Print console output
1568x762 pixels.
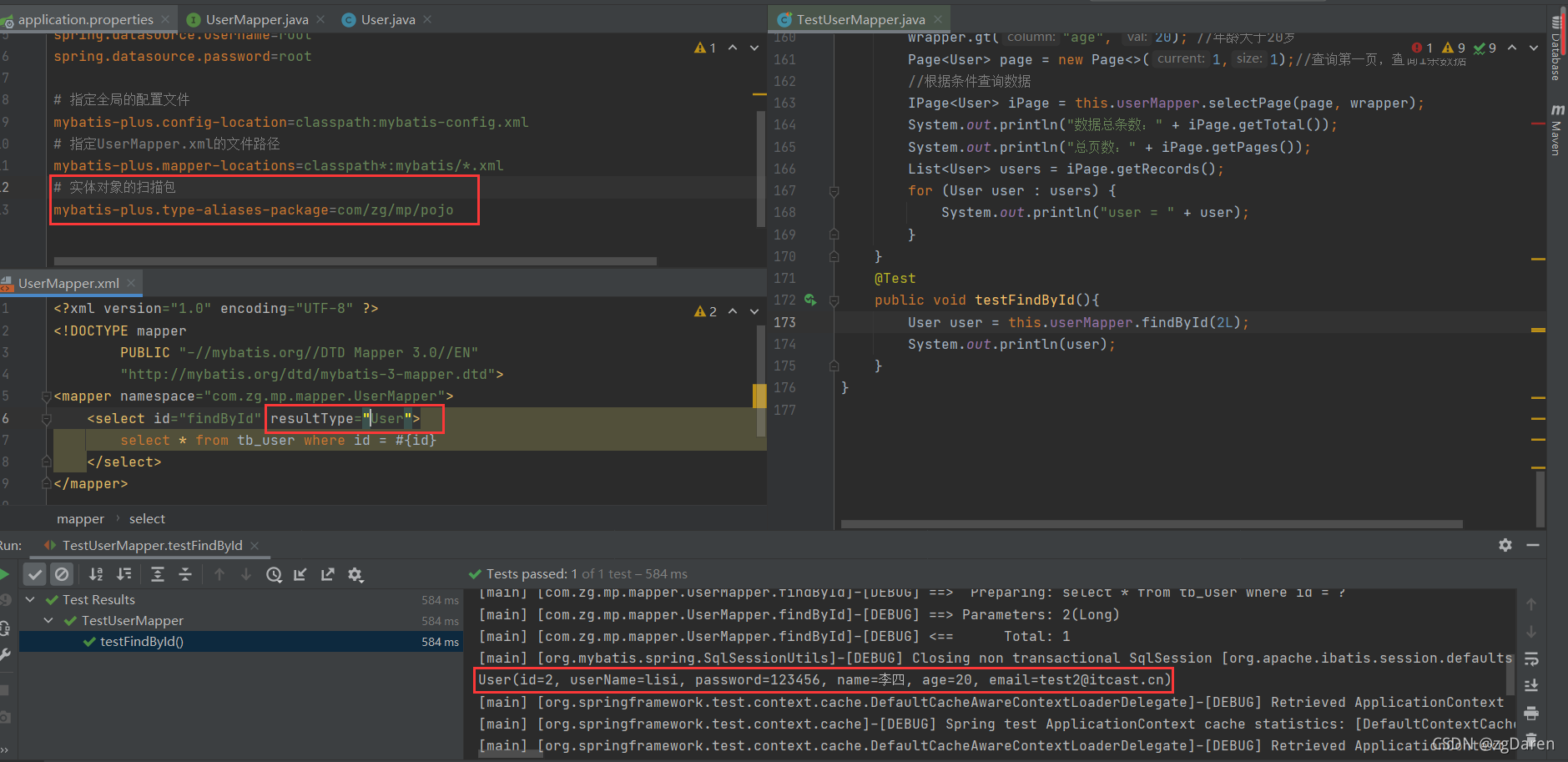pyautogui.click(x=1531, y=714)
